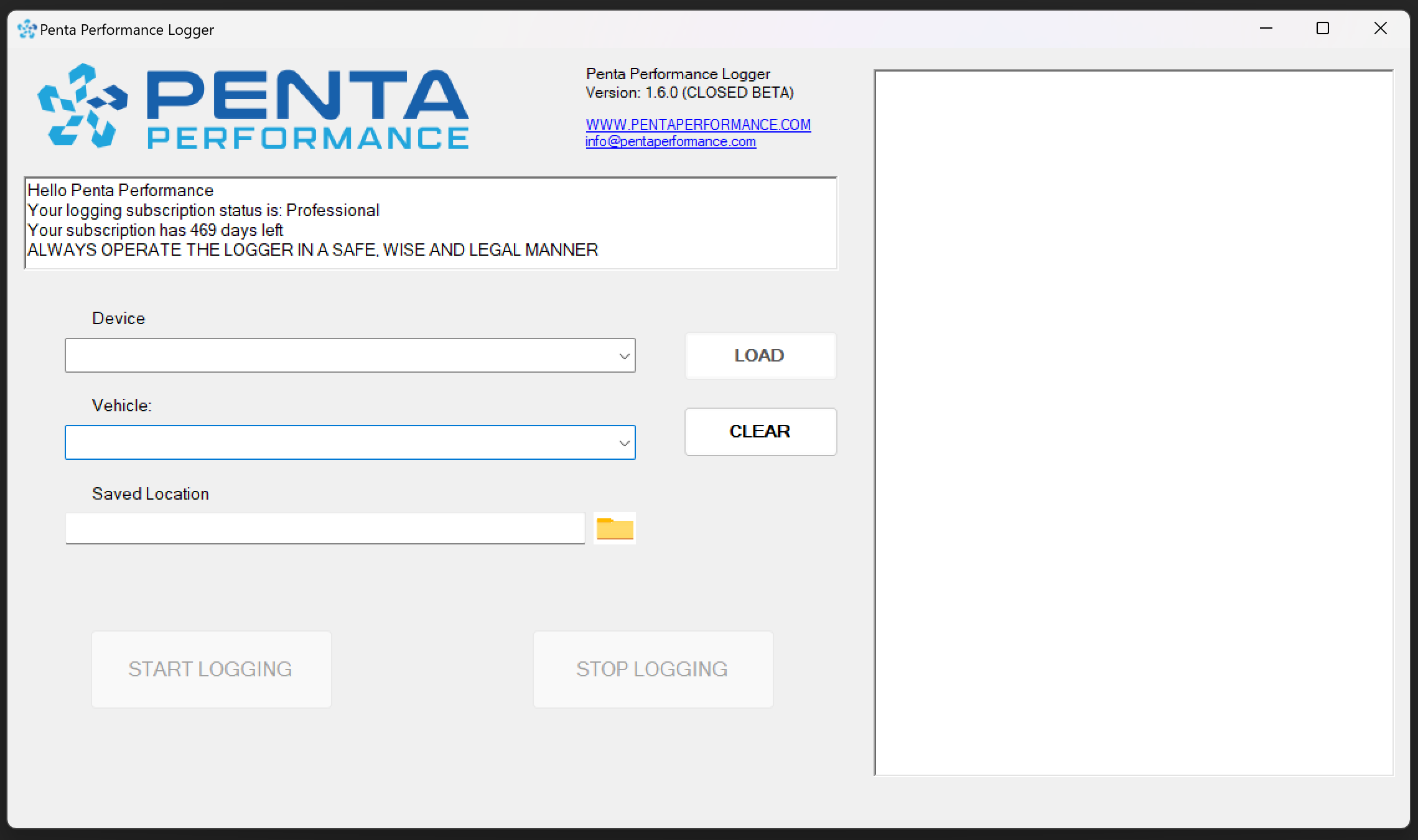Click the Penta Performance banner logo

[x=253, y=106]
